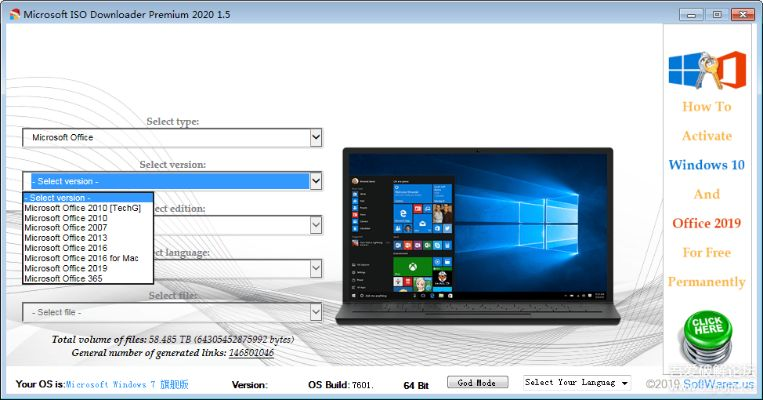Click the Windows and Office keys logo

707,71
